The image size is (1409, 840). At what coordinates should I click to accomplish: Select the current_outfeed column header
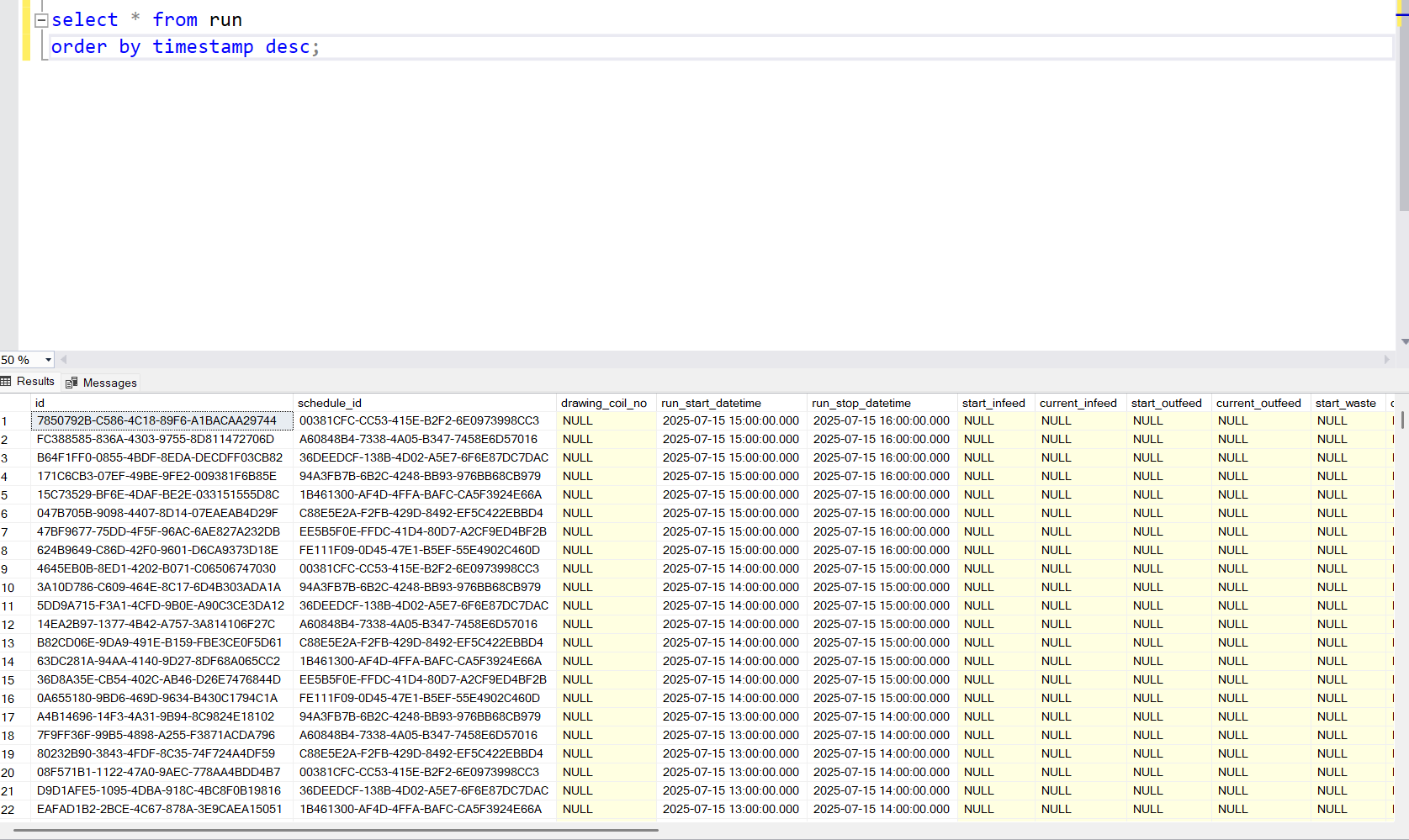(1261, 404)
